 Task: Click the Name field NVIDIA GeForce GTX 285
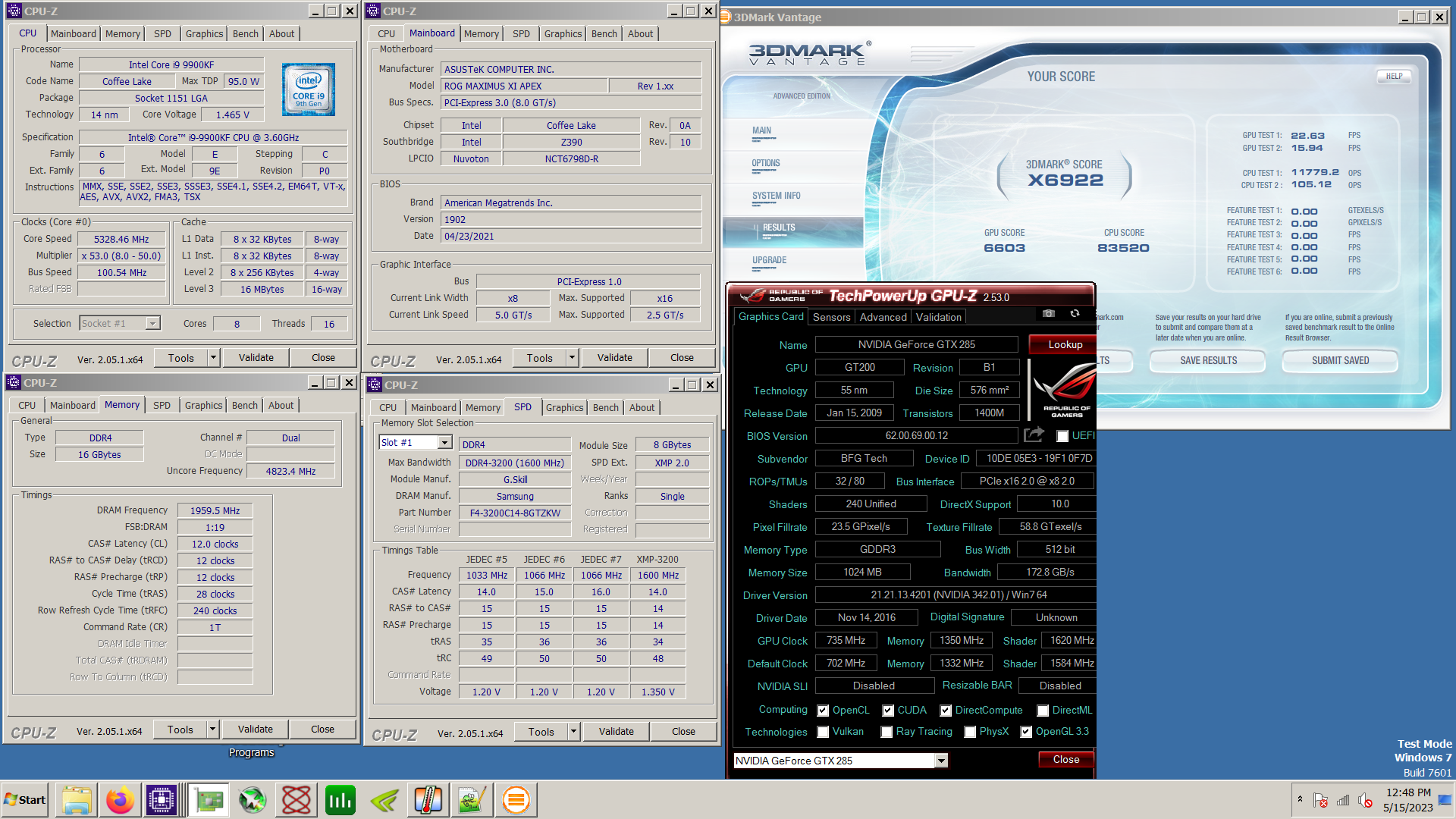[x=916, y=344]
